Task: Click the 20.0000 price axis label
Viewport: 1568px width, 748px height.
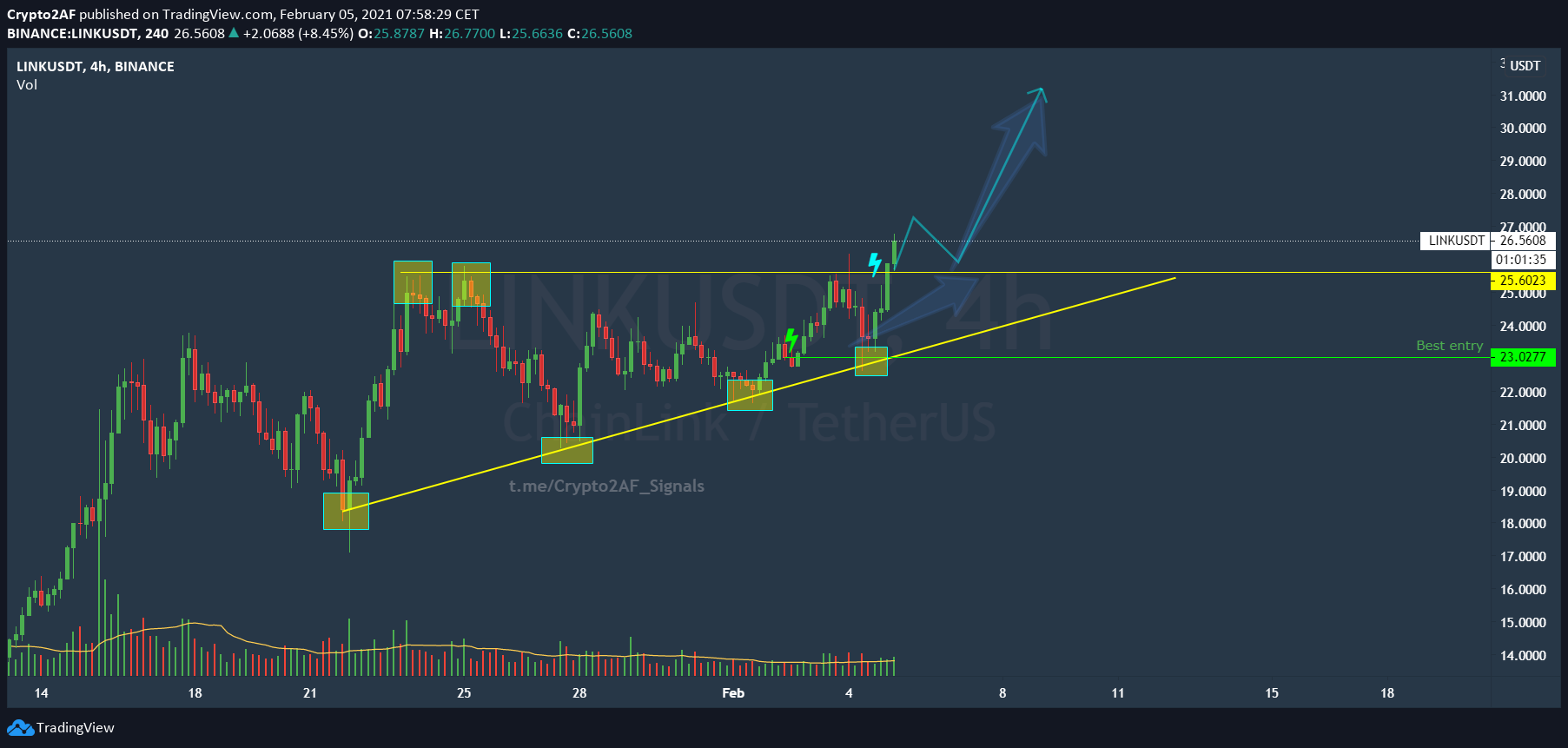Action: (1523, 459)
